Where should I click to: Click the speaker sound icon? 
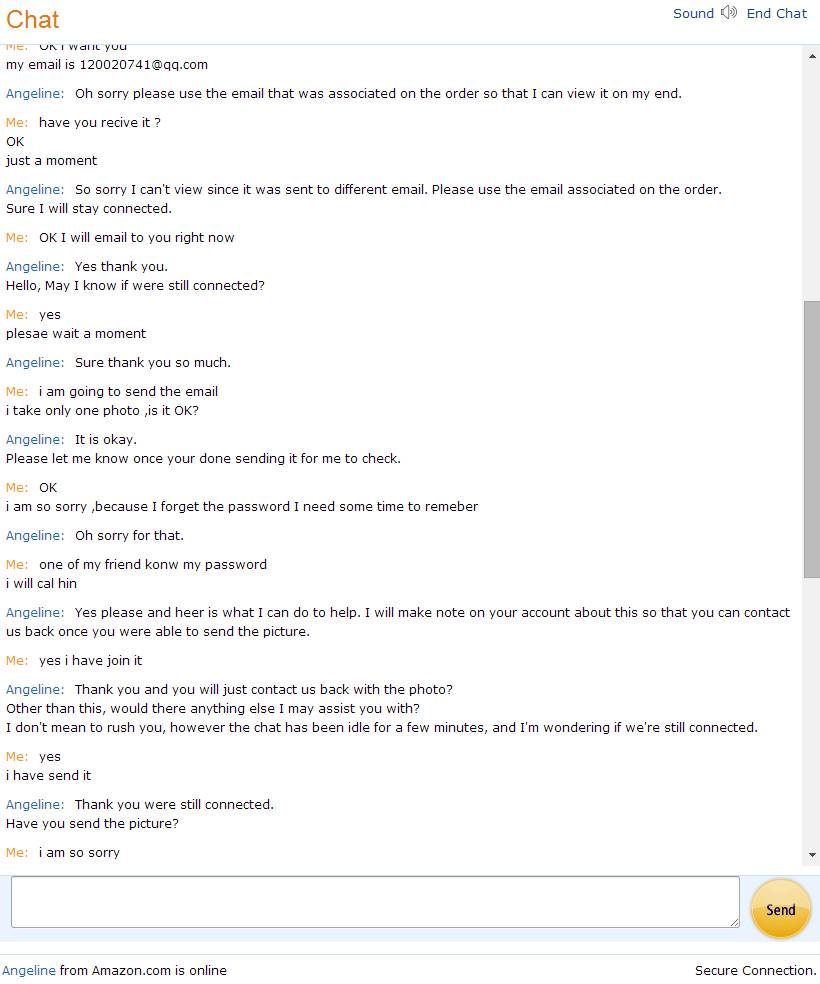tap(728, 13)
